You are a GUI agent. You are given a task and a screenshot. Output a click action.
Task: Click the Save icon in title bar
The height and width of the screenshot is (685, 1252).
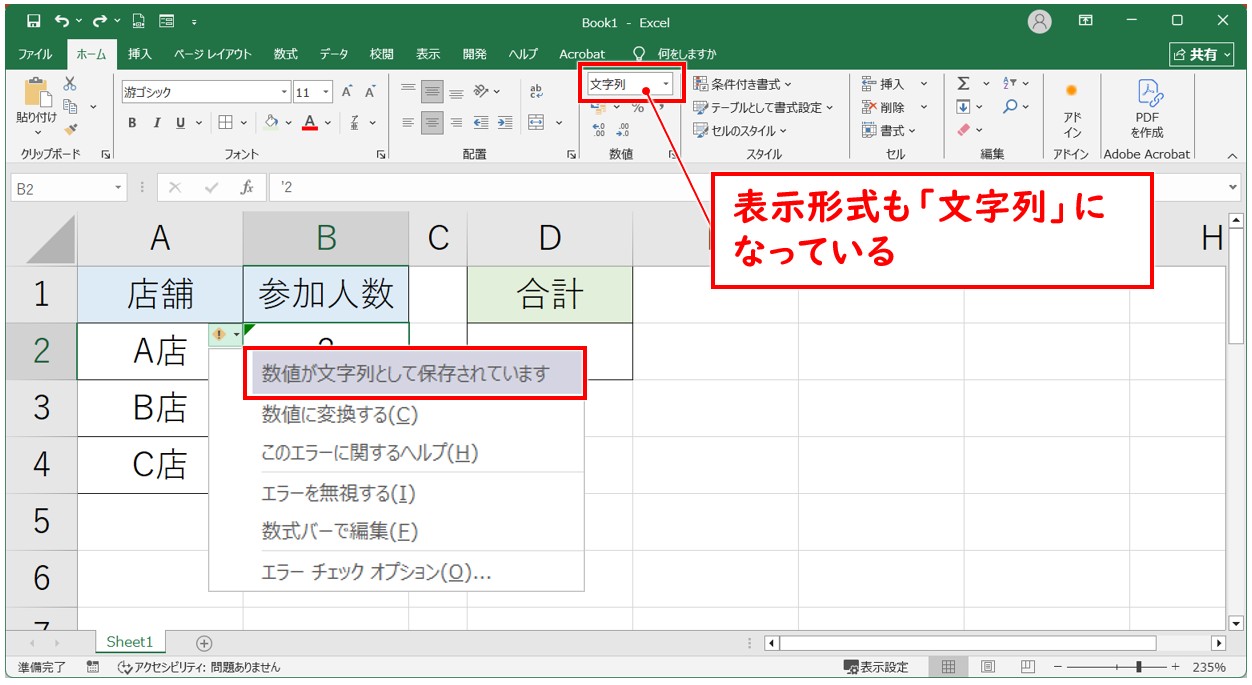[x=34, y=21]
